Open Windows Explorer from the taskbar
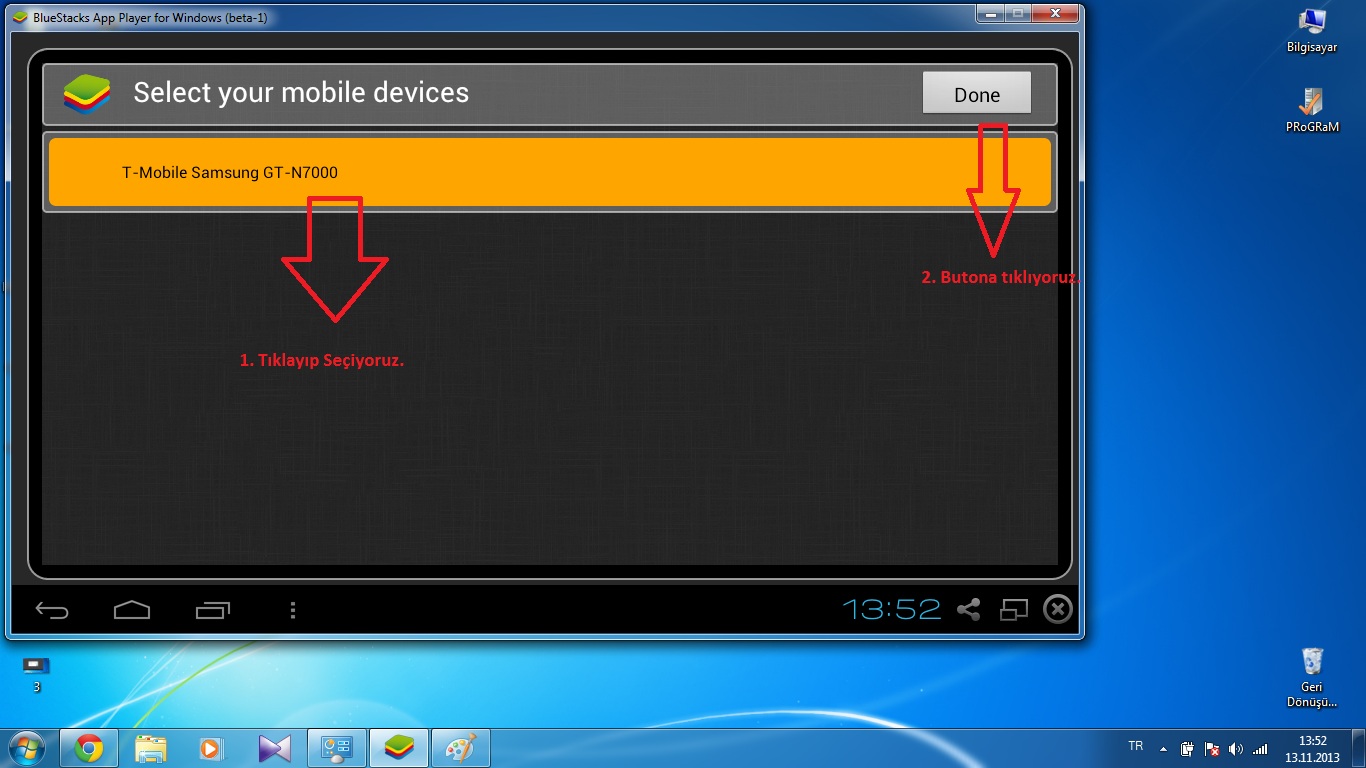The image size is (1366, 768). [151, 748]
